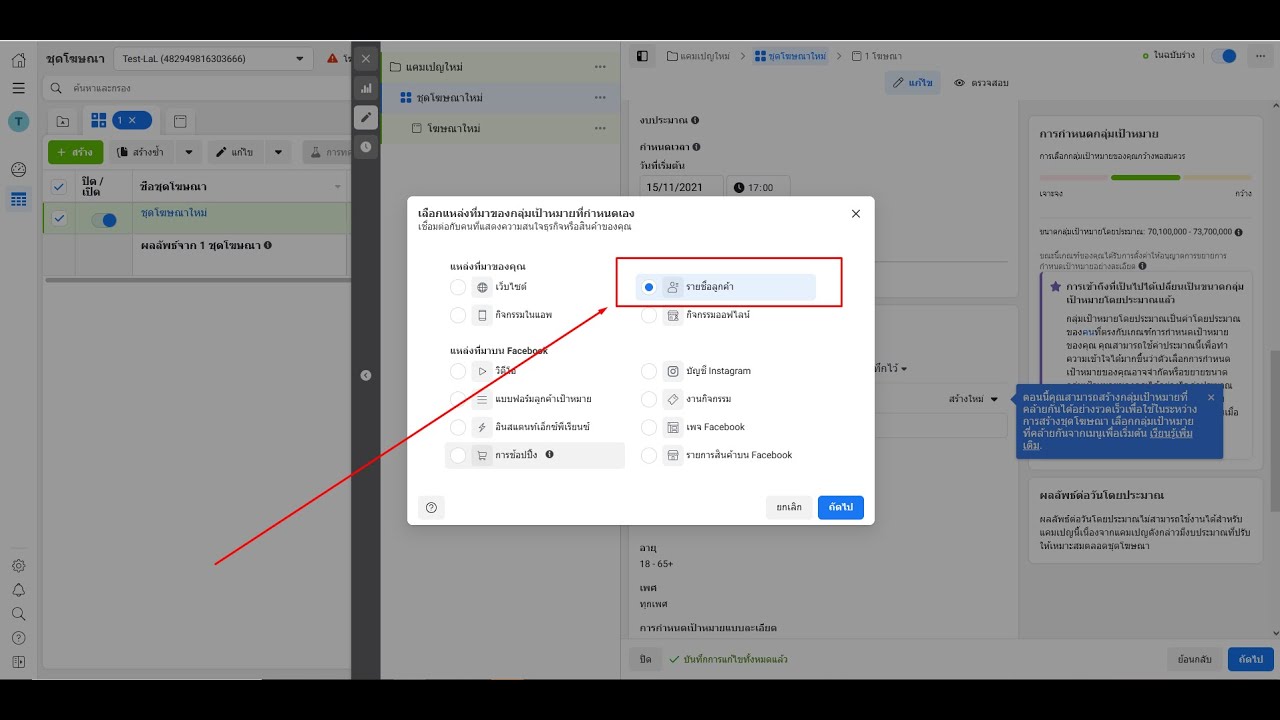The image size is (1280, 720).
Task: Pick the แบบฟอร์มลูกค้าเป้าหมาย radio option
Action: click(x=458, y=399)
